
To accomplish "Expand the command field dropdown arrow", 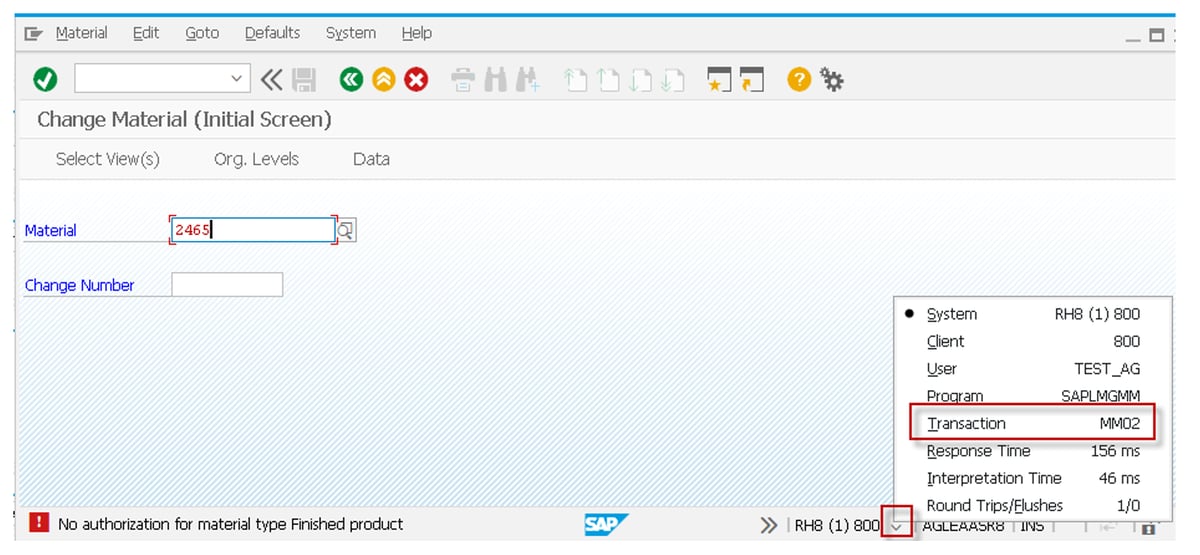I will (237, 79).
